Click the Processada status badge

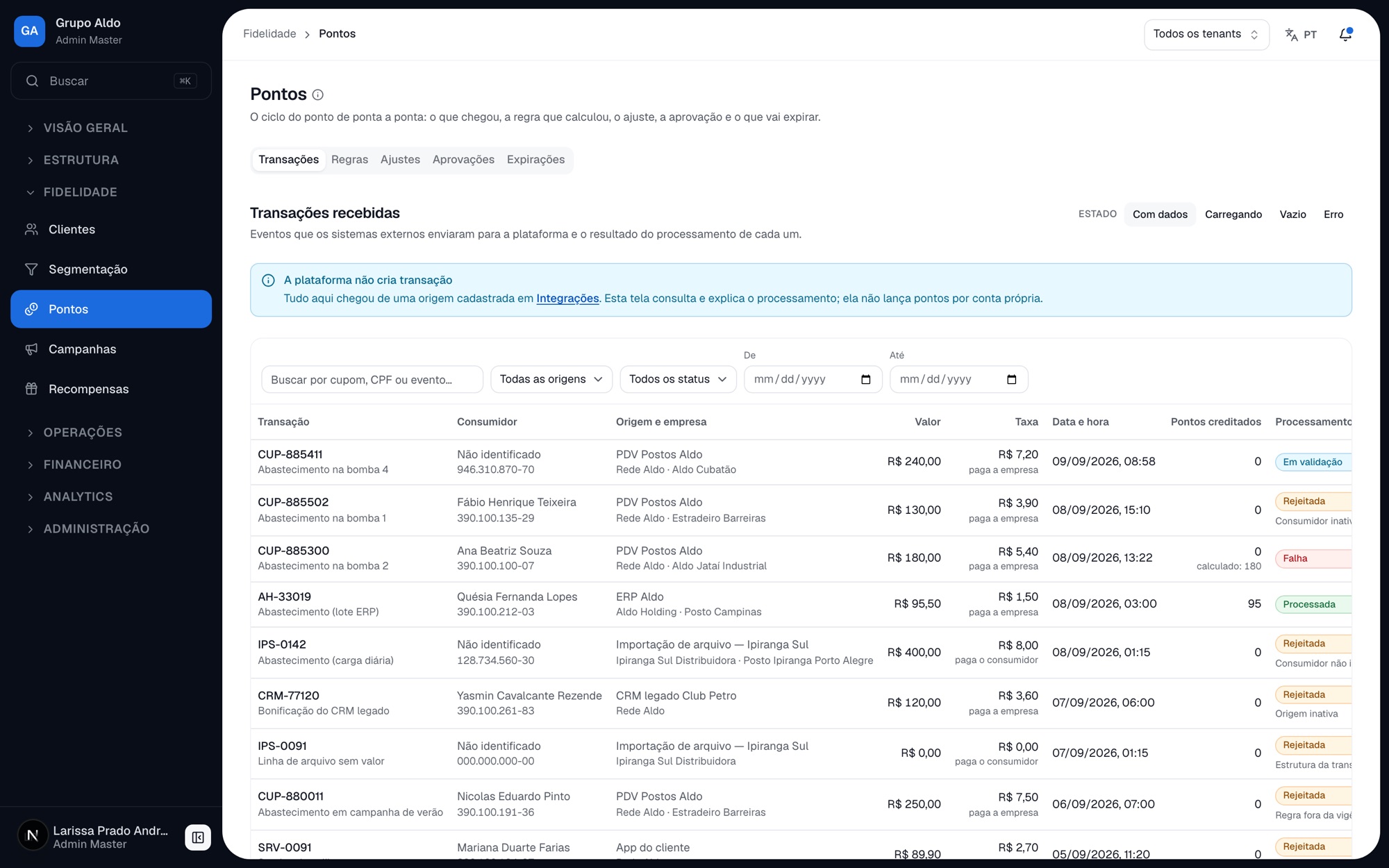click(1313, 604)
